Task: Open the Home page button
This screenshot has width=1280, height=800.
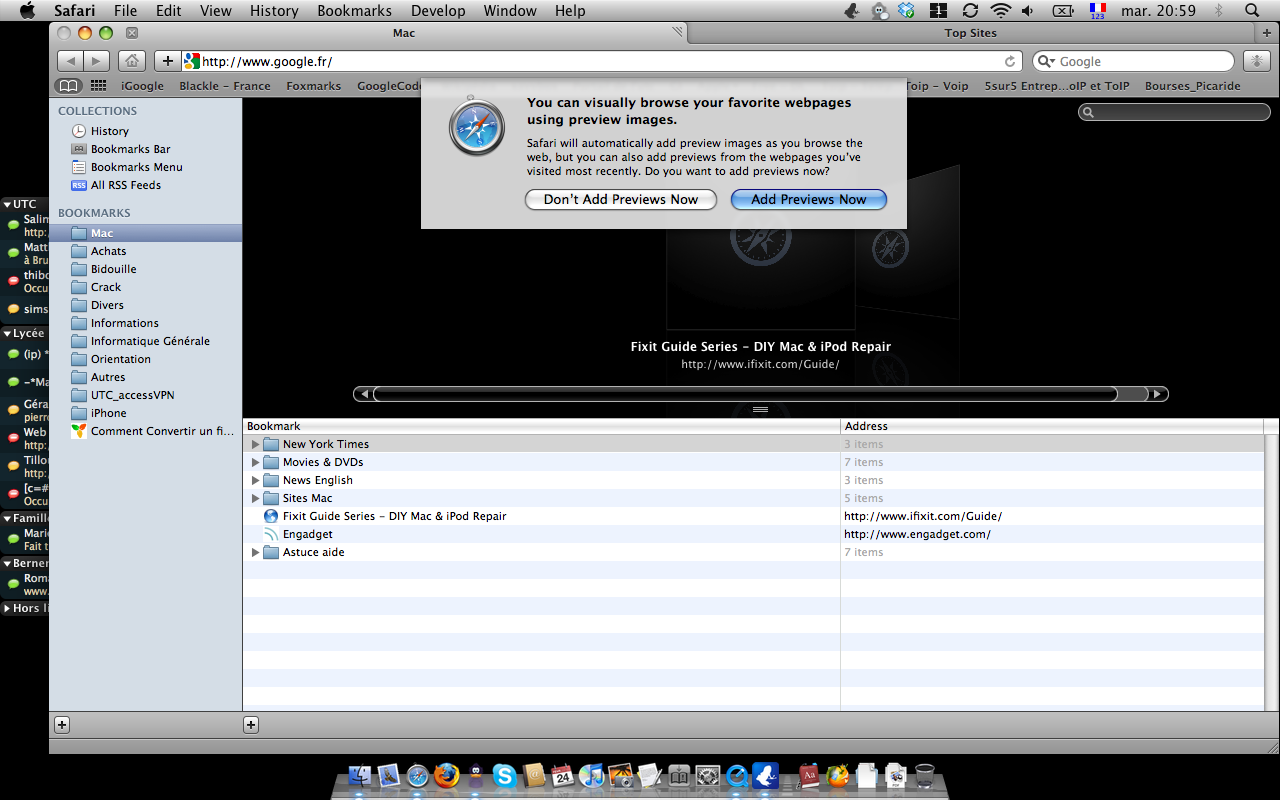Action: pyautogui.click(x=132, y=61)
